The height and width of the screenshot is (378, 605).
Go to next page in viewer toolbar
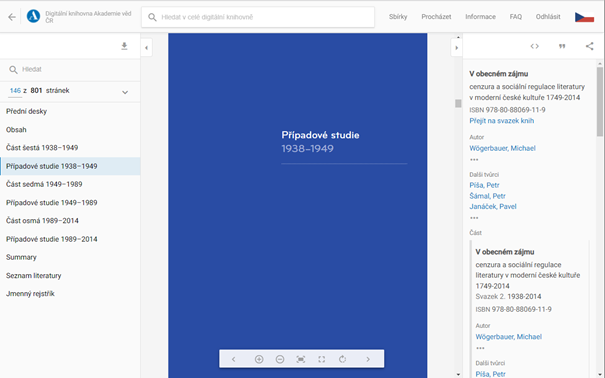click(368, 359)
